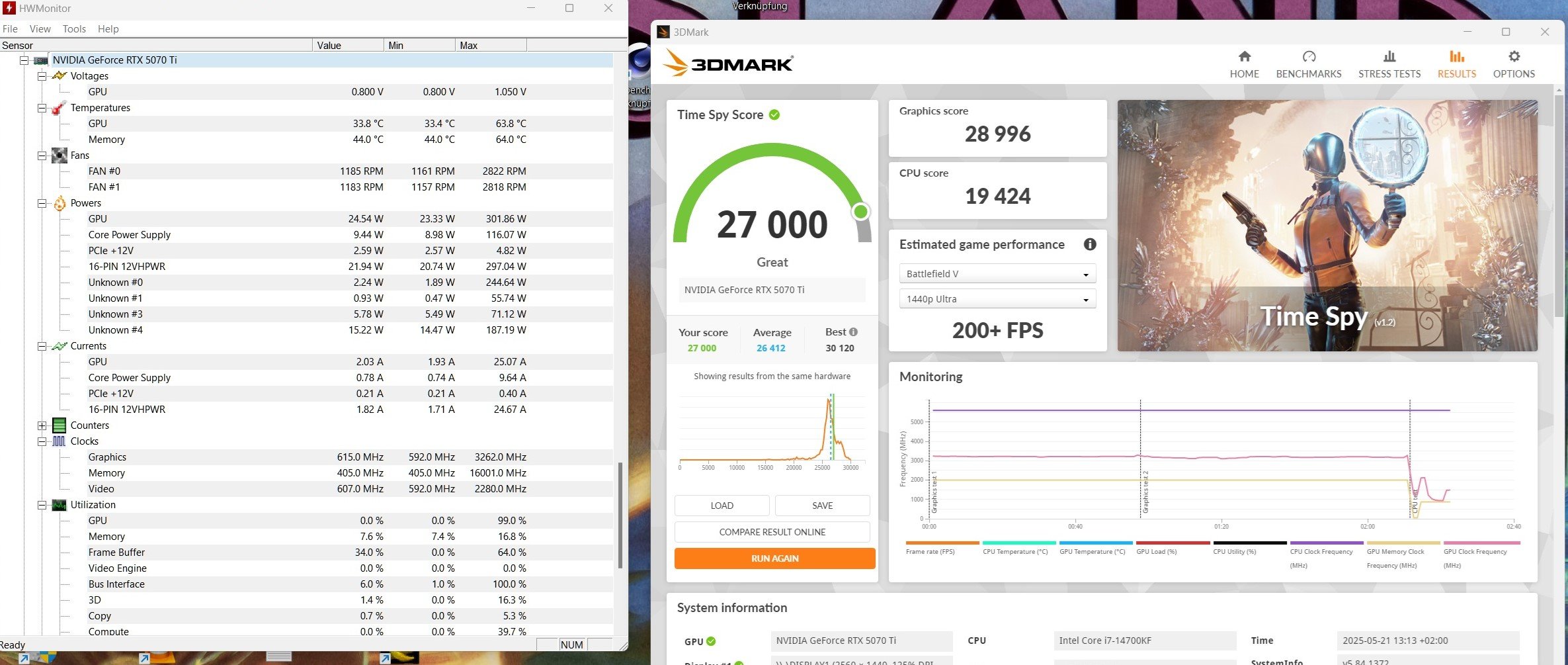This screenshot has width=1568, height=665.
Task: Click the Fans icon in HWMonitor
Action: point(60,155)
